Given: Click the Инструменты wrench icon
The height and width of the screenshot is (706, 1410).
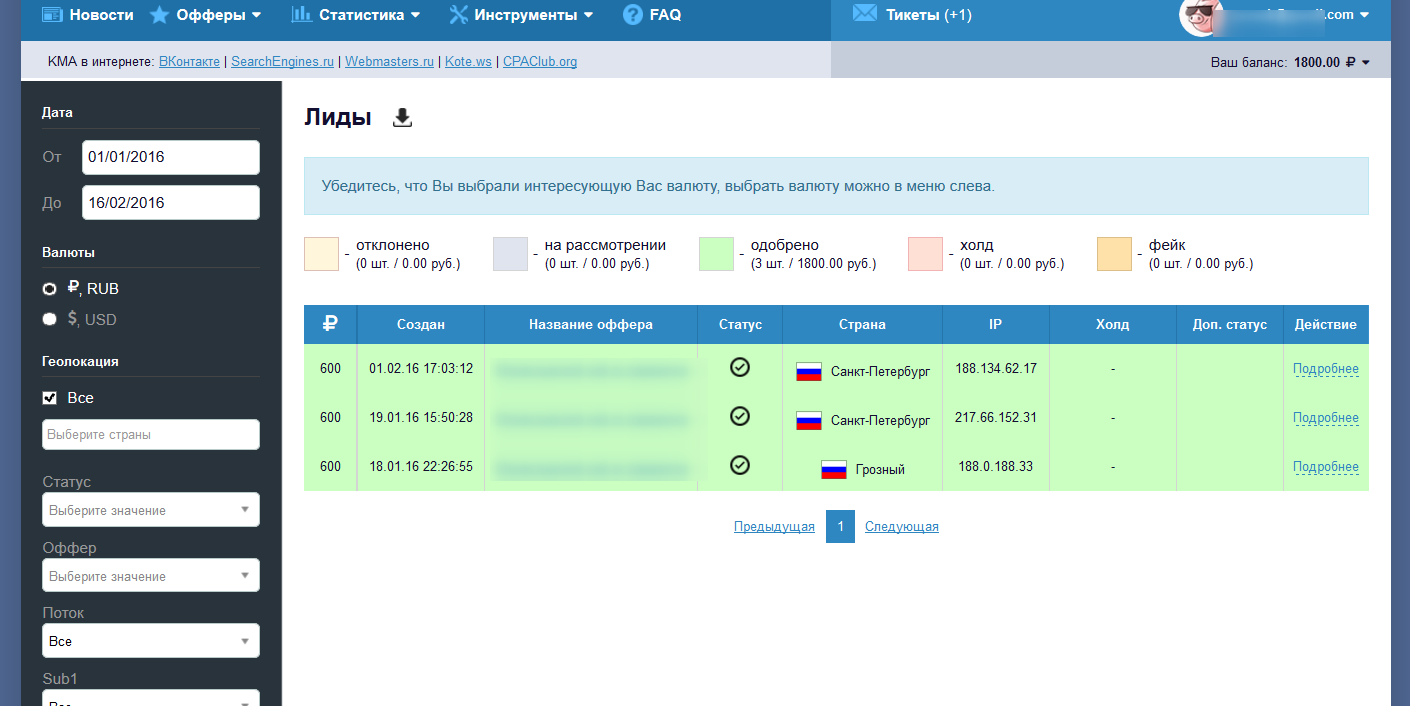Looking at the screenshot, I should (x=459, y=15).
